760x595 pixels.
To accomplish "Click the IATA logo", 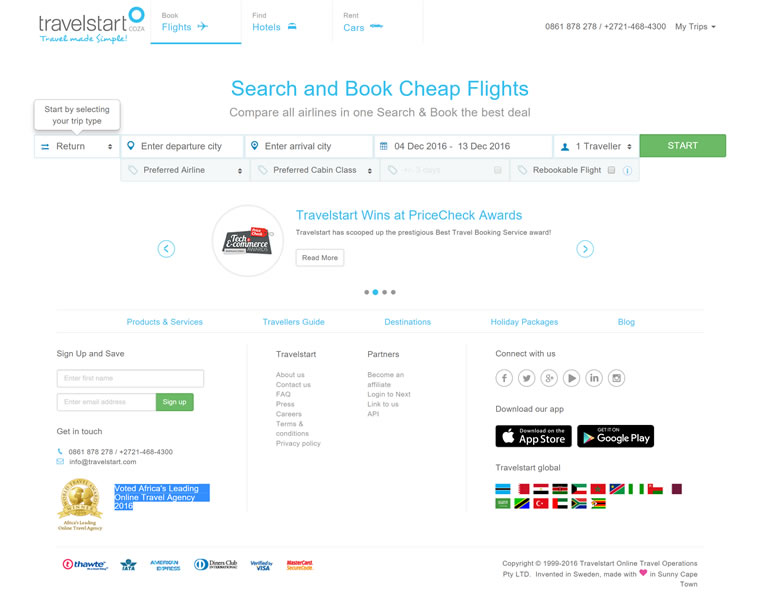I will 128,564.
